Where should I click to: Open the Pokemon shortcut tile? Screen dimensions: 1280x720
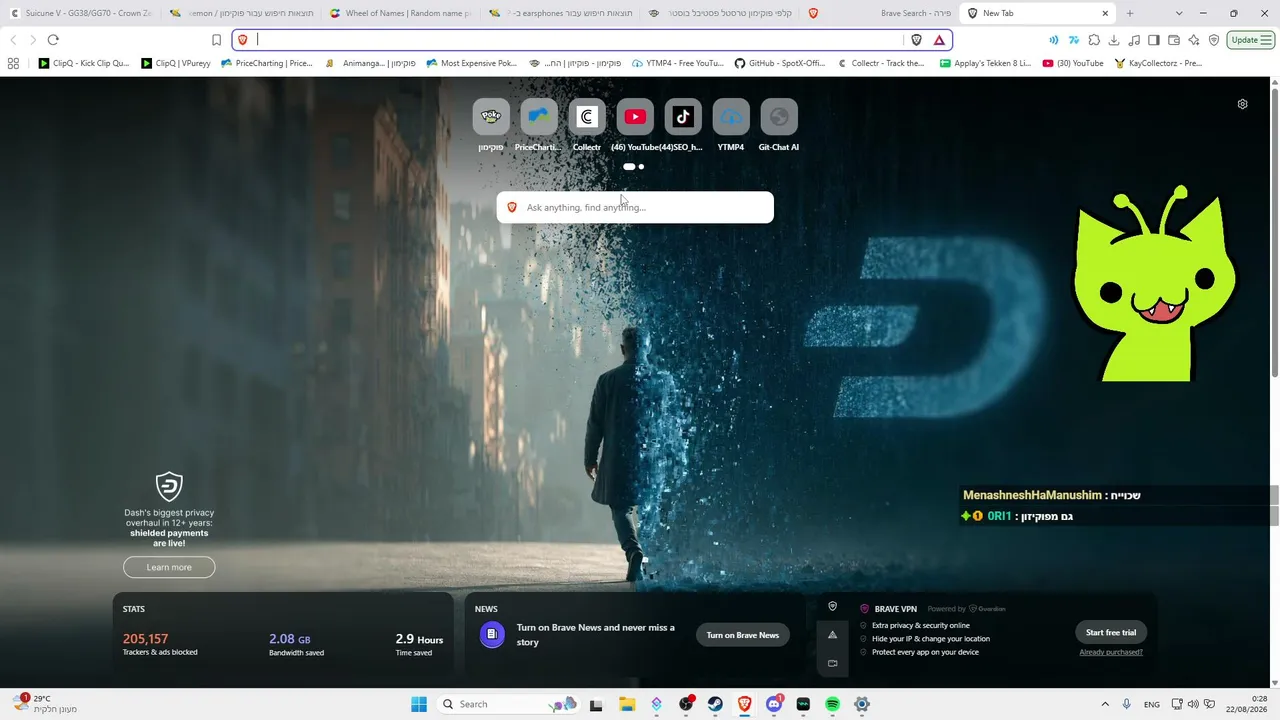point(490,117)
